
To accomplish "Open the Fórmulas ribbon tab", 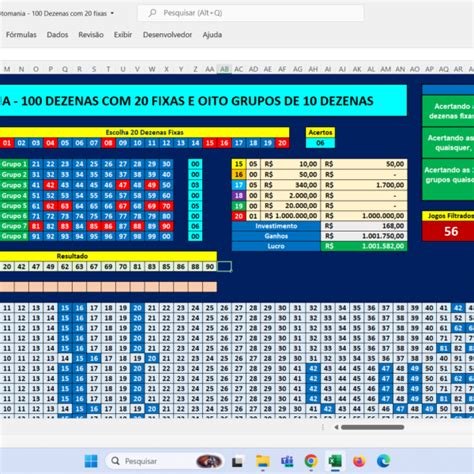I will pyautogui.click(x=21, y=35).
